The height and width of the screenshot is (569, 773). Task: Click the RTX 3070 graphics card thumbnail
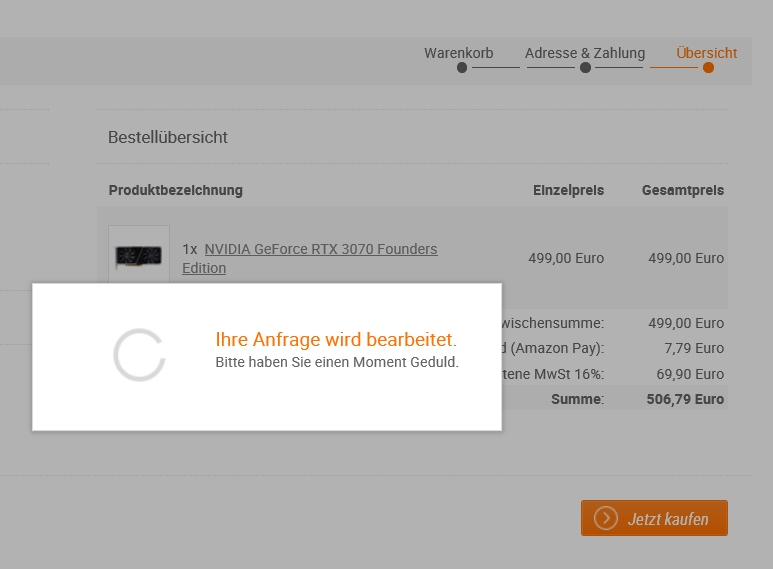139,255
